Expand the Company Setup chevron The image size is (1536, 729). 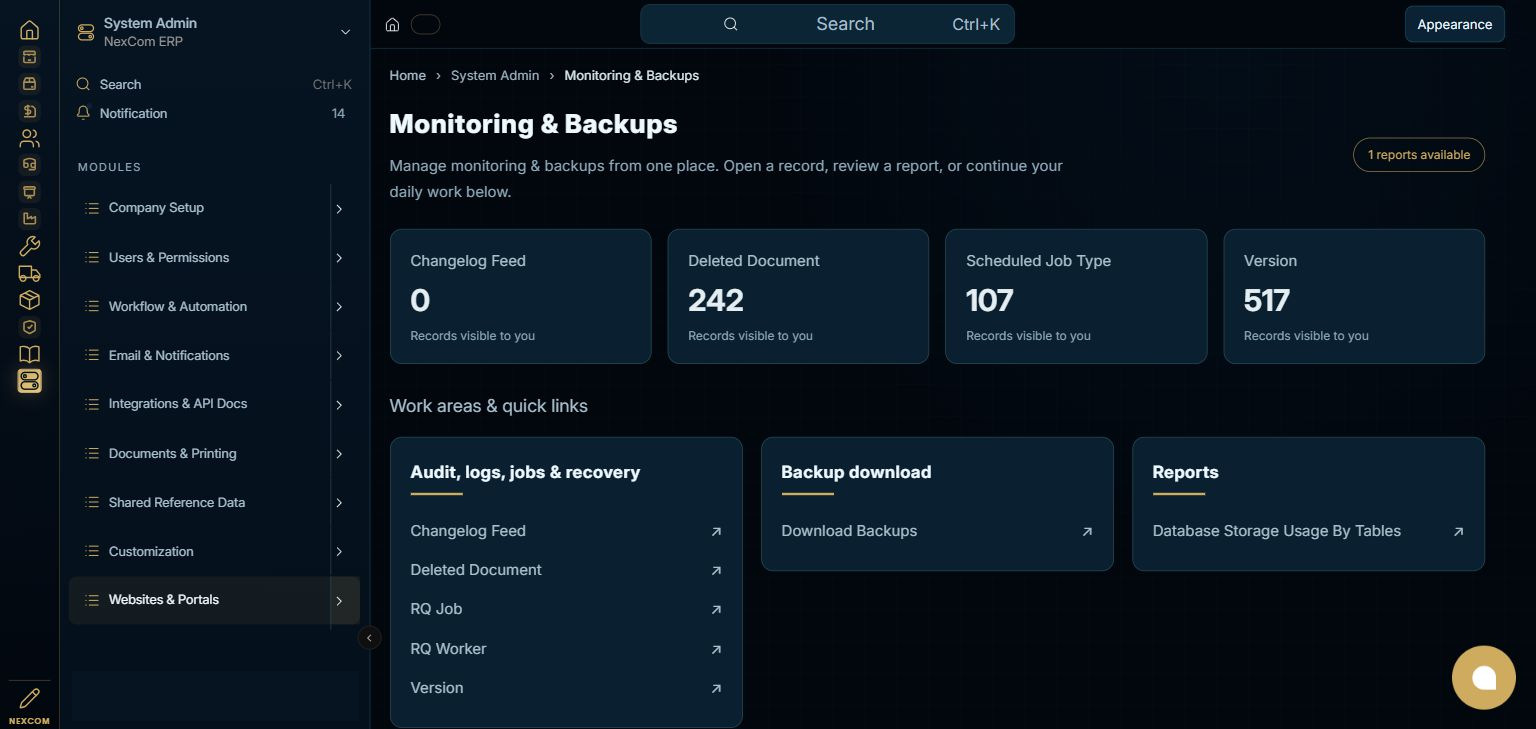click(339, 209)
